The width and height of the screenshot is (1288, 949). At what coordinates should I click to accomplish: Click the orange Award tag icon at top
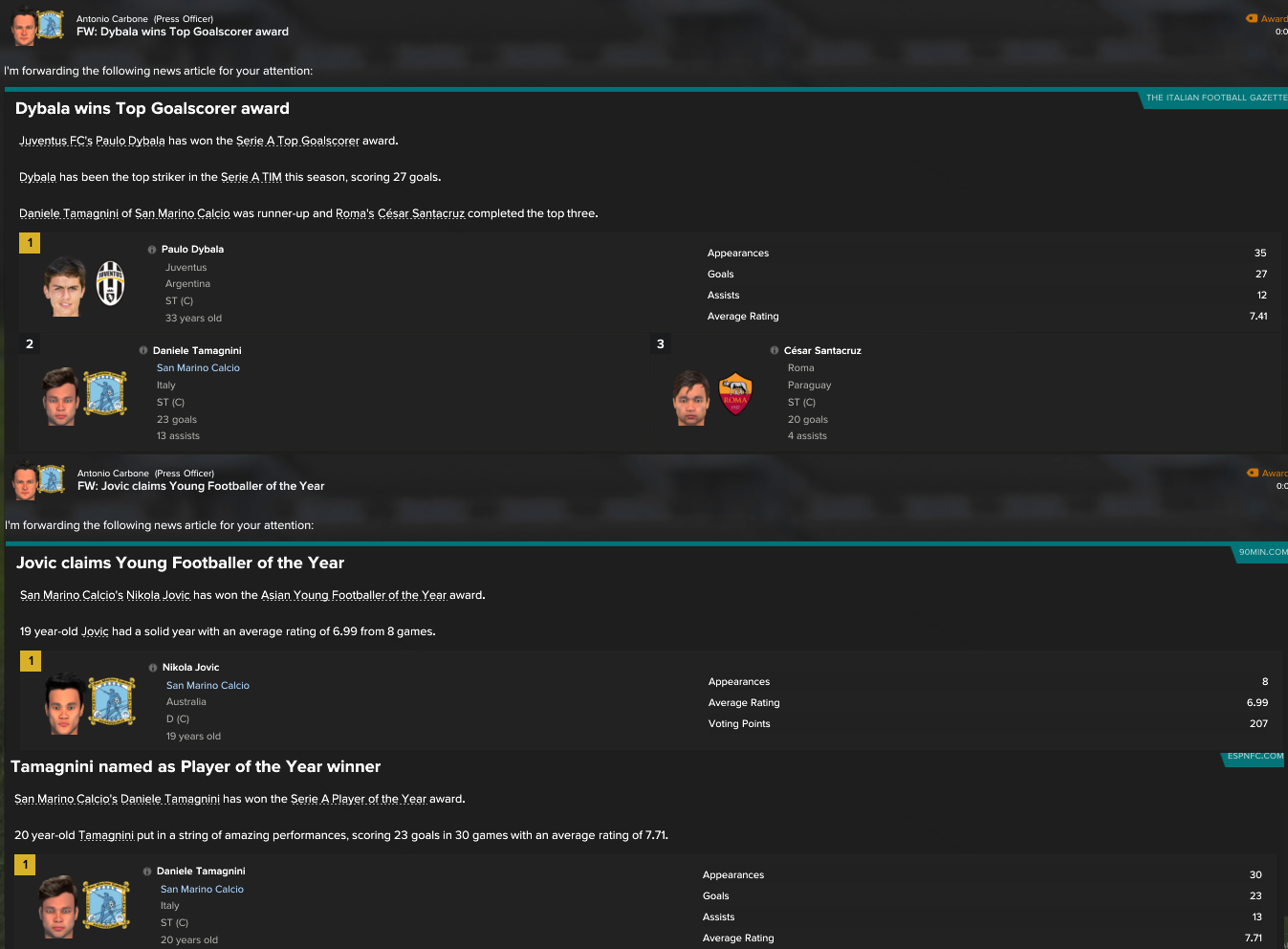[1252, 18]
